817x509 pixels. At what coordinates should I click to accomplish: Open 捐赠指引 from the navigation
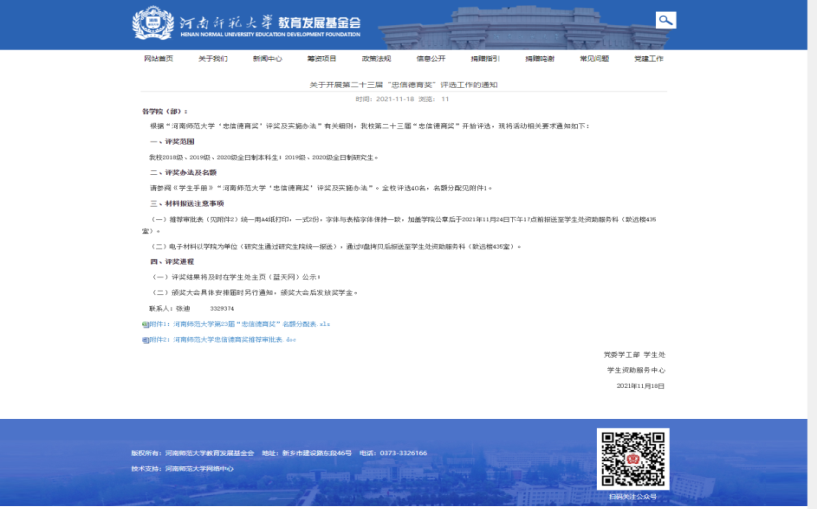(485, 59)
